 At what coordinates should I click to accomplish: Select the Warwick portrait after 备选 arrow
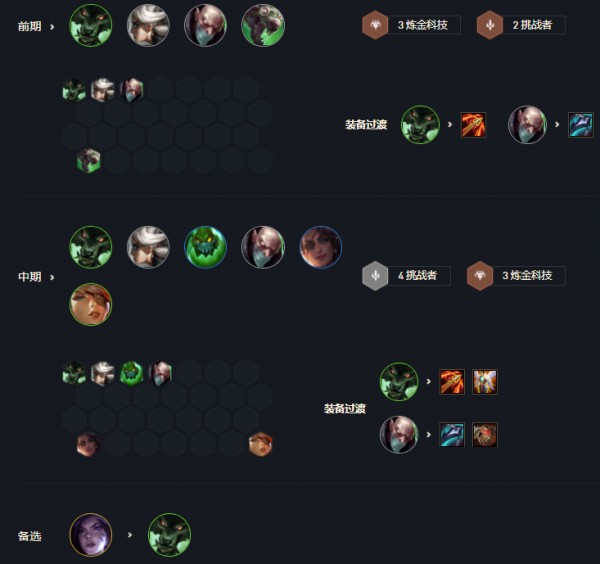pos(170,535)
